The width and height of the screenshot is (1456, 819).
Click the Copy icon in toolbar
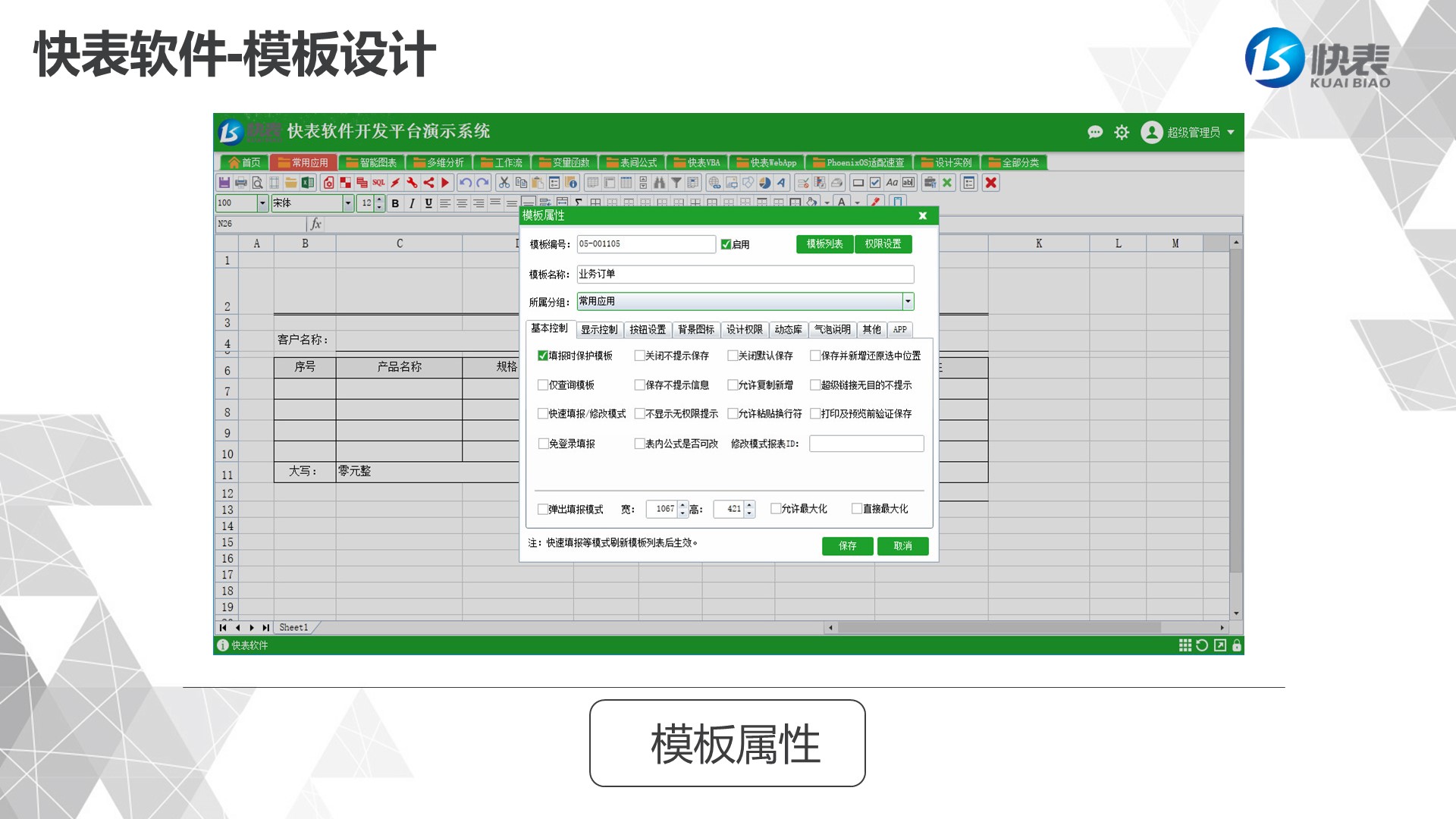521,183
